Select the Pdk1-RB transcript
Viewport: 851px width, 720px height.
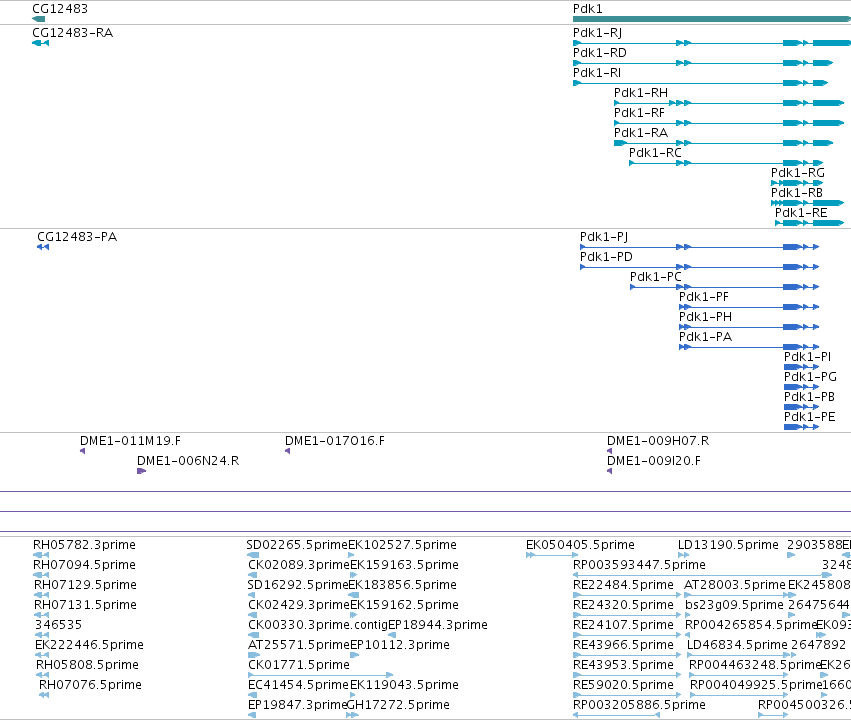point(808,203)
